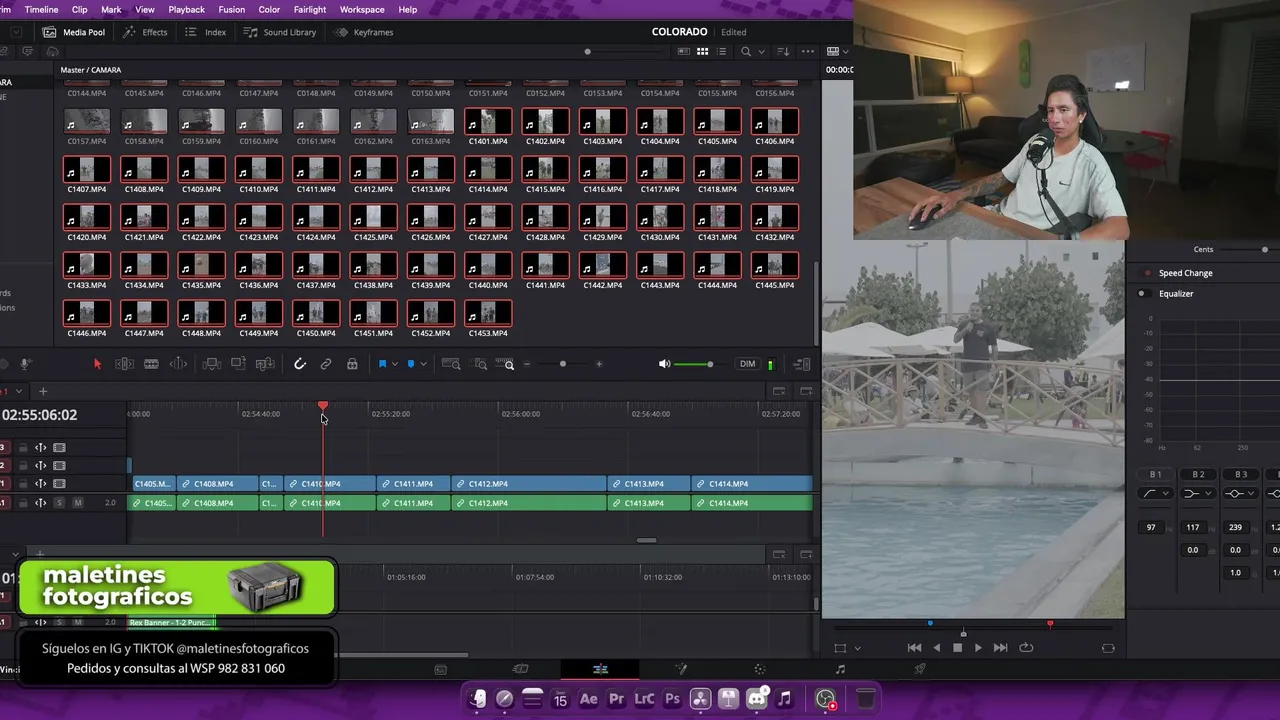Select the arrow Selection Mode tool

[97, 364]
